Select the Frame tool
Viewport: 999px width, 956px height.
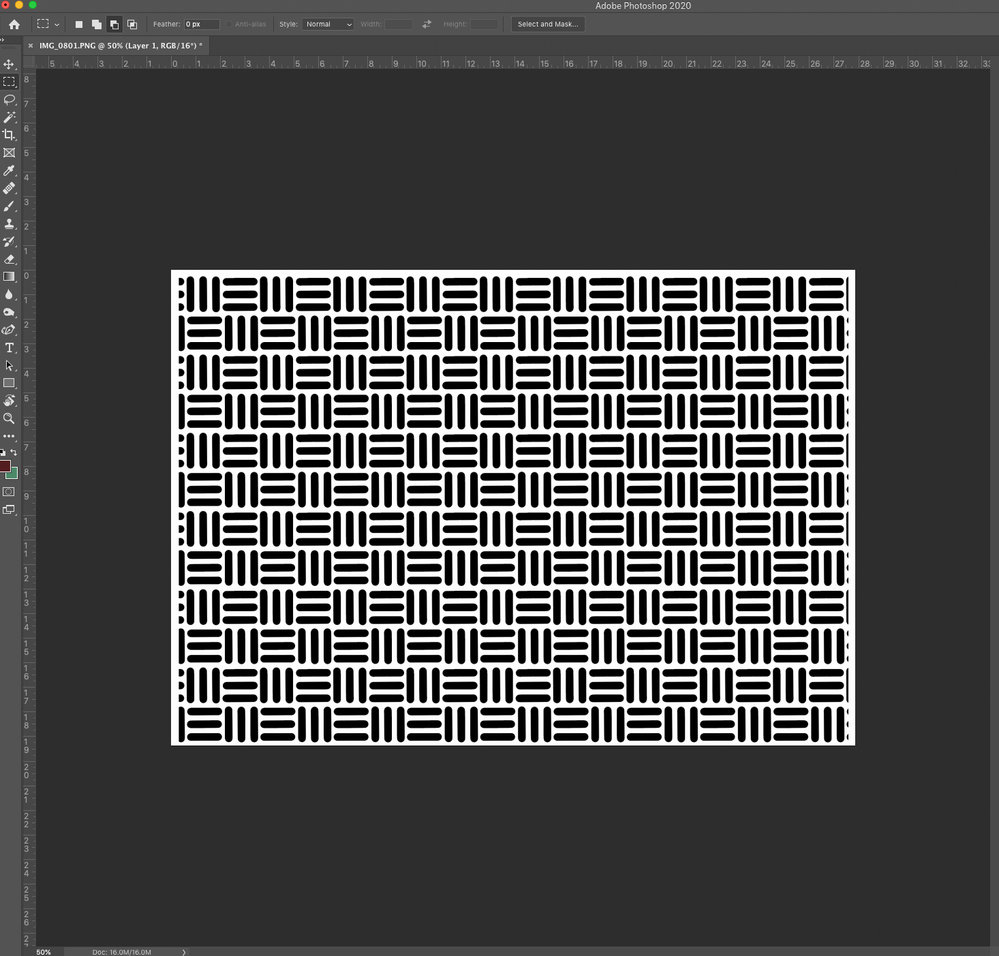pyautogui.click(x=9, y=153)
